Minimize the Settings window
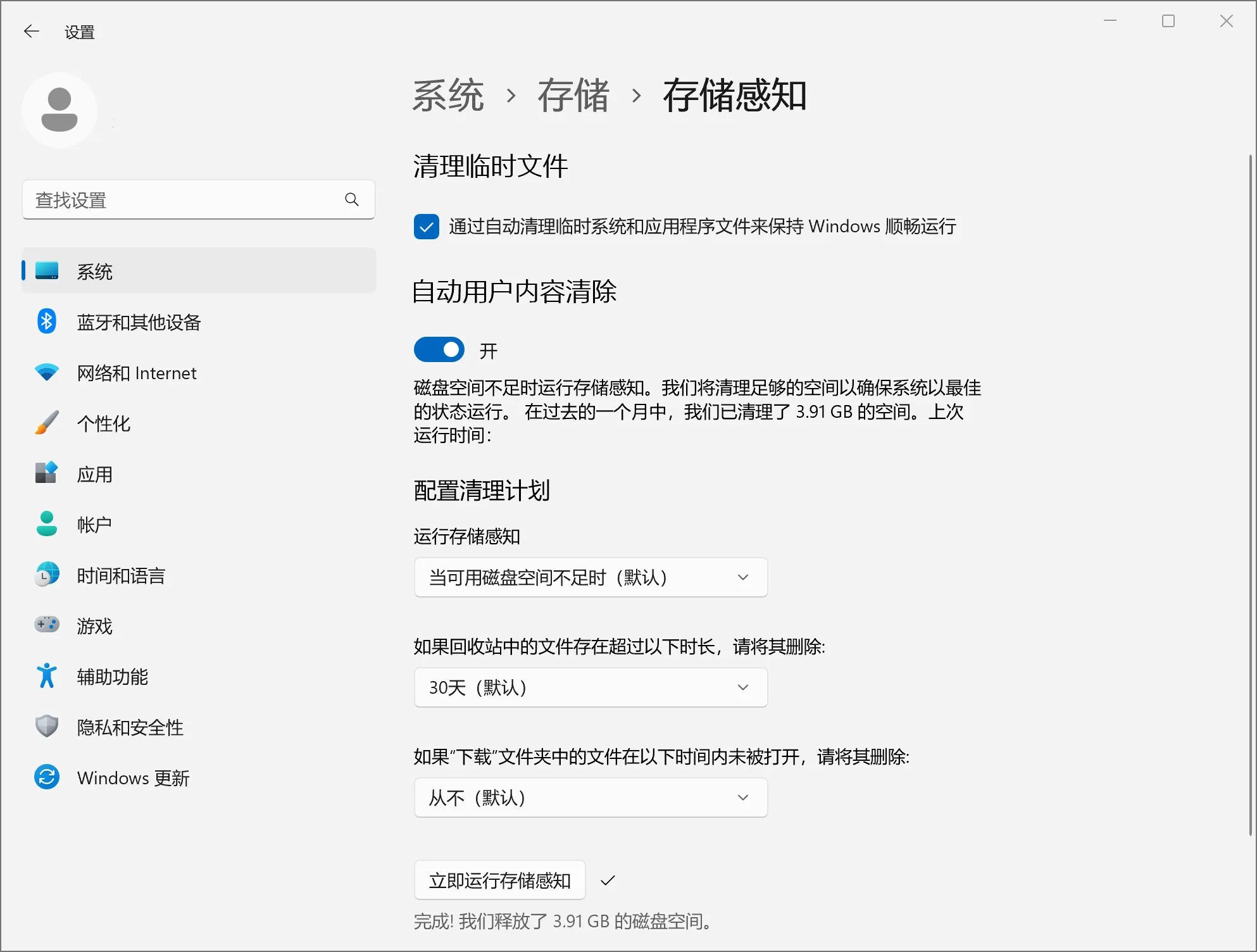This screenshot has width=1257, height=952. click(x=1110, y=21)
